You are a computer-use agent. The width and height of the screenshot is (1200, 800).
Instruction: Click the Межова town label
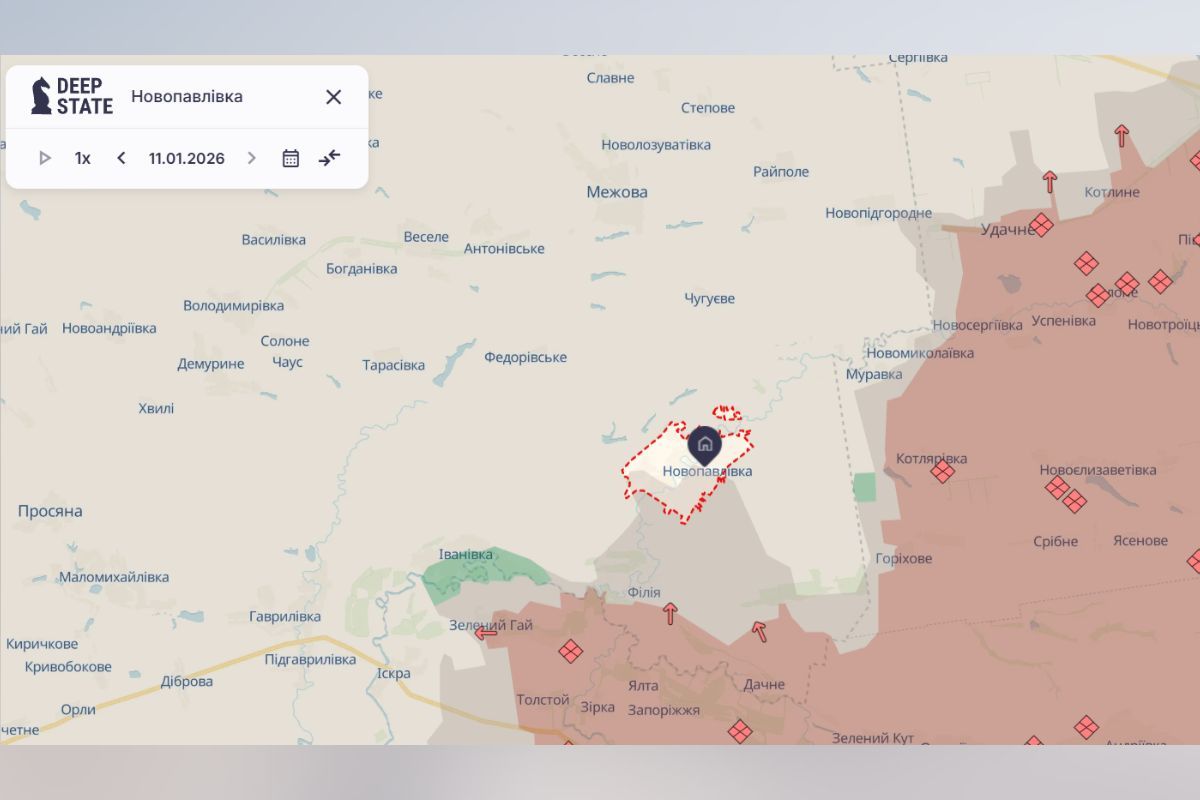pos(617,192)
